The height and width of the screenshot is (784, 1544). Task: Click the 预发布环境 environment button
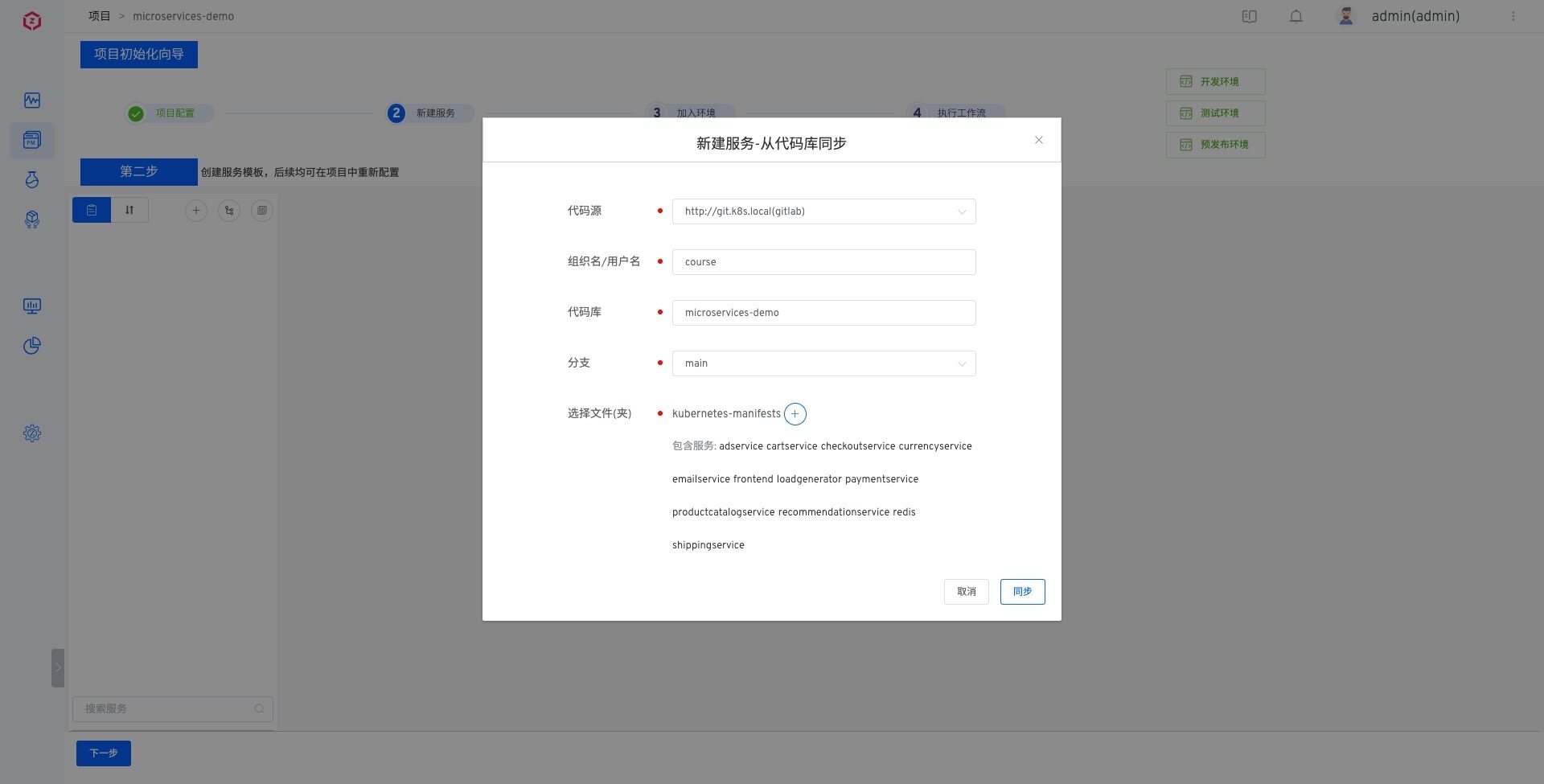point(1215,145)
